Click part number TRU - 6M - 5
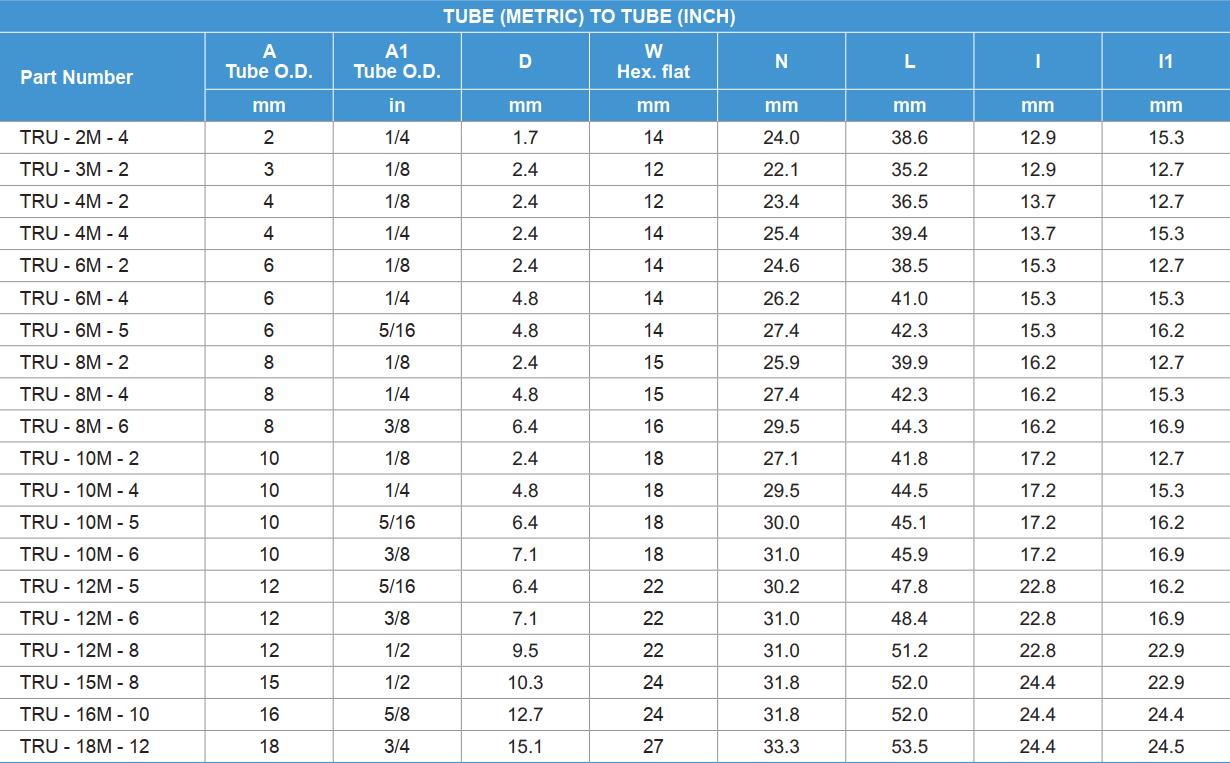Screen dimensions: 1230x763 (74, 330)
